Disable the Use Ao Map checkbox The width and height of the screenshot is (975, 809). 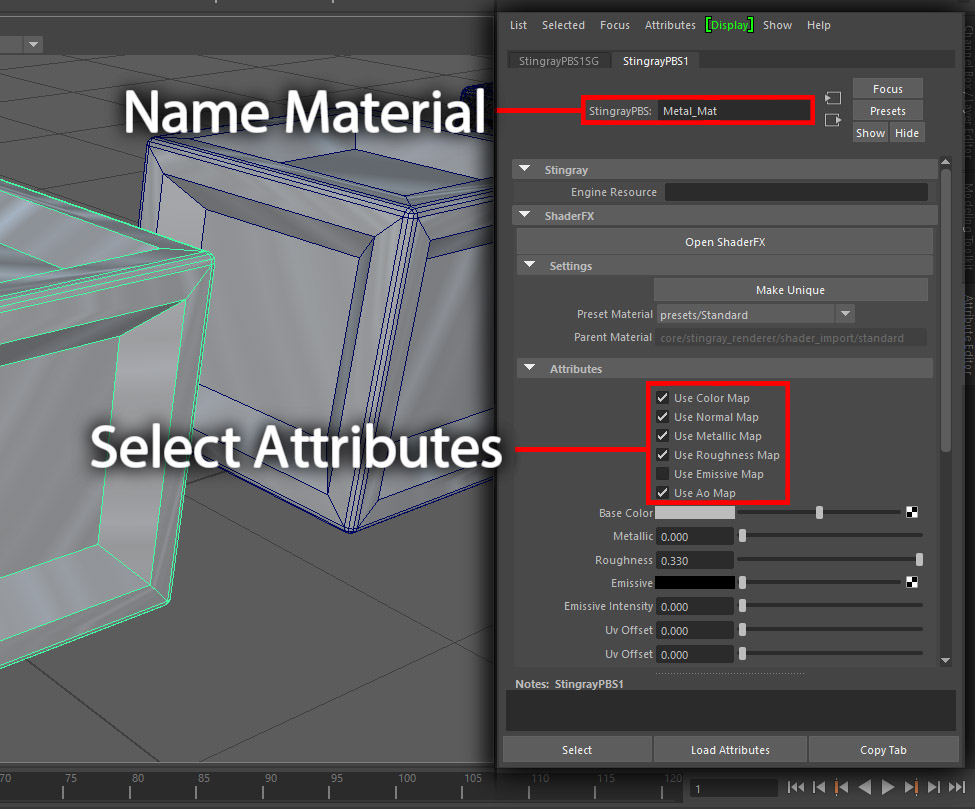[662, 493]
